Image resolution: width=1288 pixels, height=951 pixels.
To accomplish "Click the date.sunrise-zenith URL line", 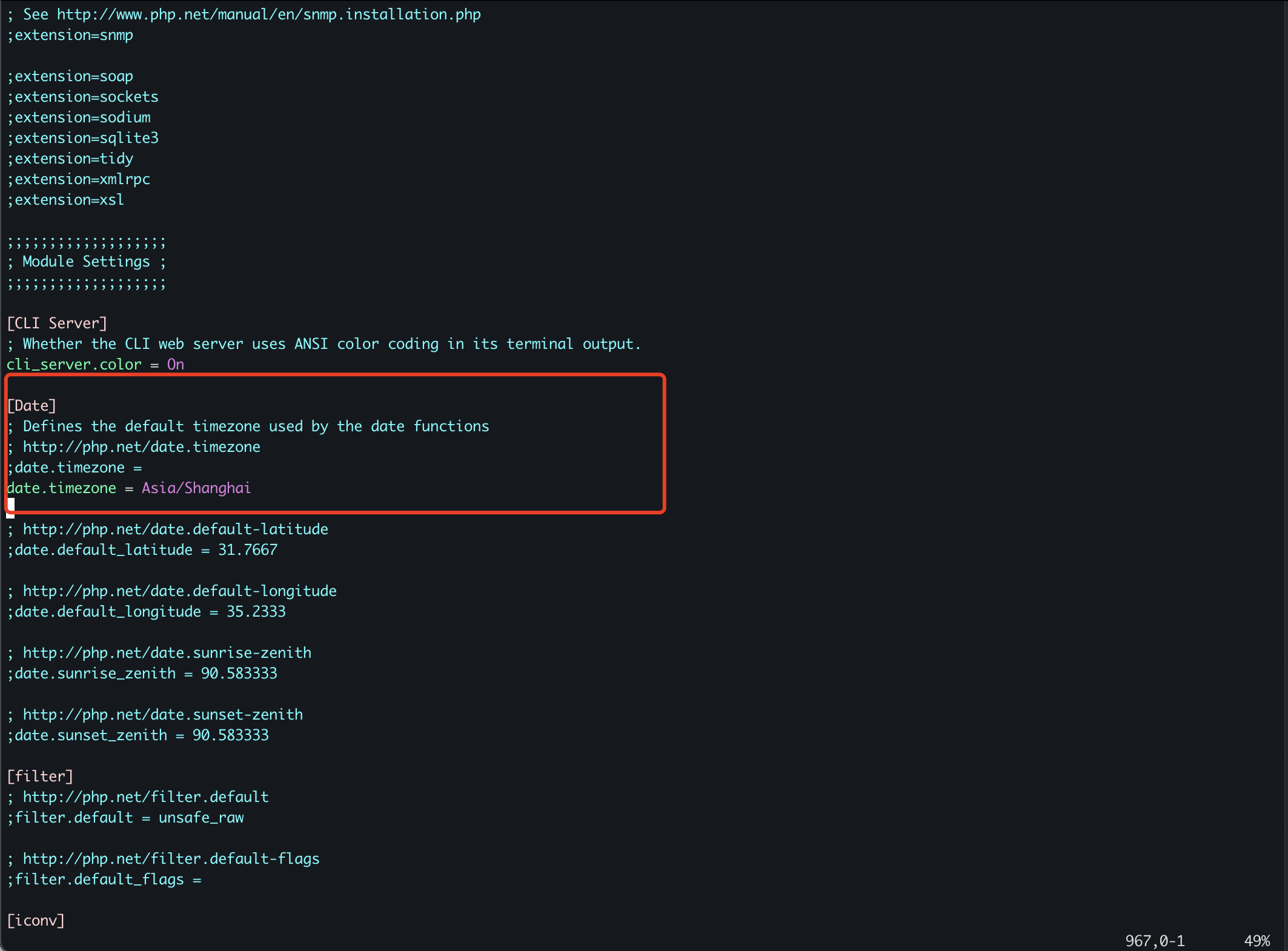I will (x=167, y=653).
